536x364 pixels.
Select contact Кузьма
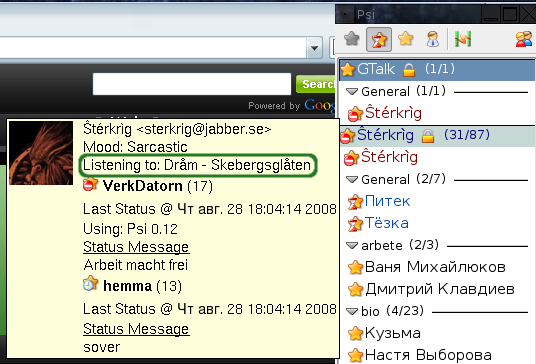point(393,333)
